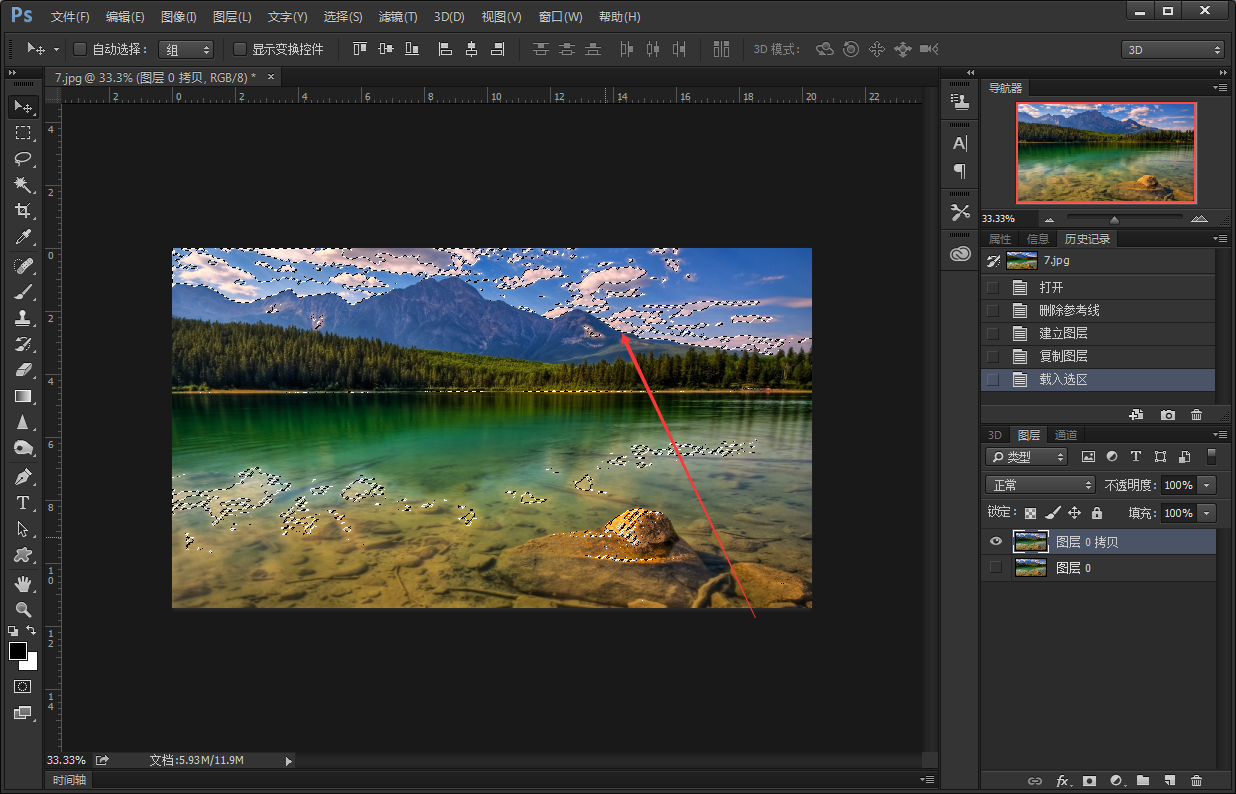
Task: Select the Clone Stamp tool
Action: pos(22,318)
